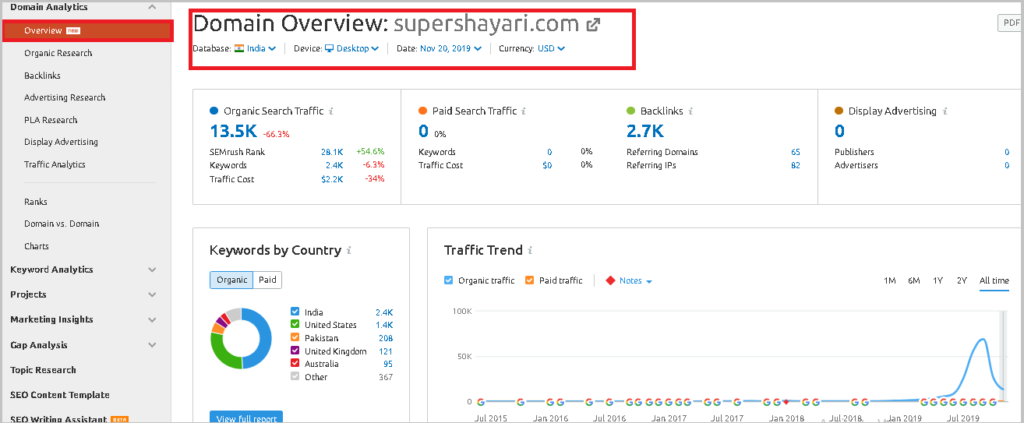Collapse the Domain Analytics section

click(x=152, y=7)
